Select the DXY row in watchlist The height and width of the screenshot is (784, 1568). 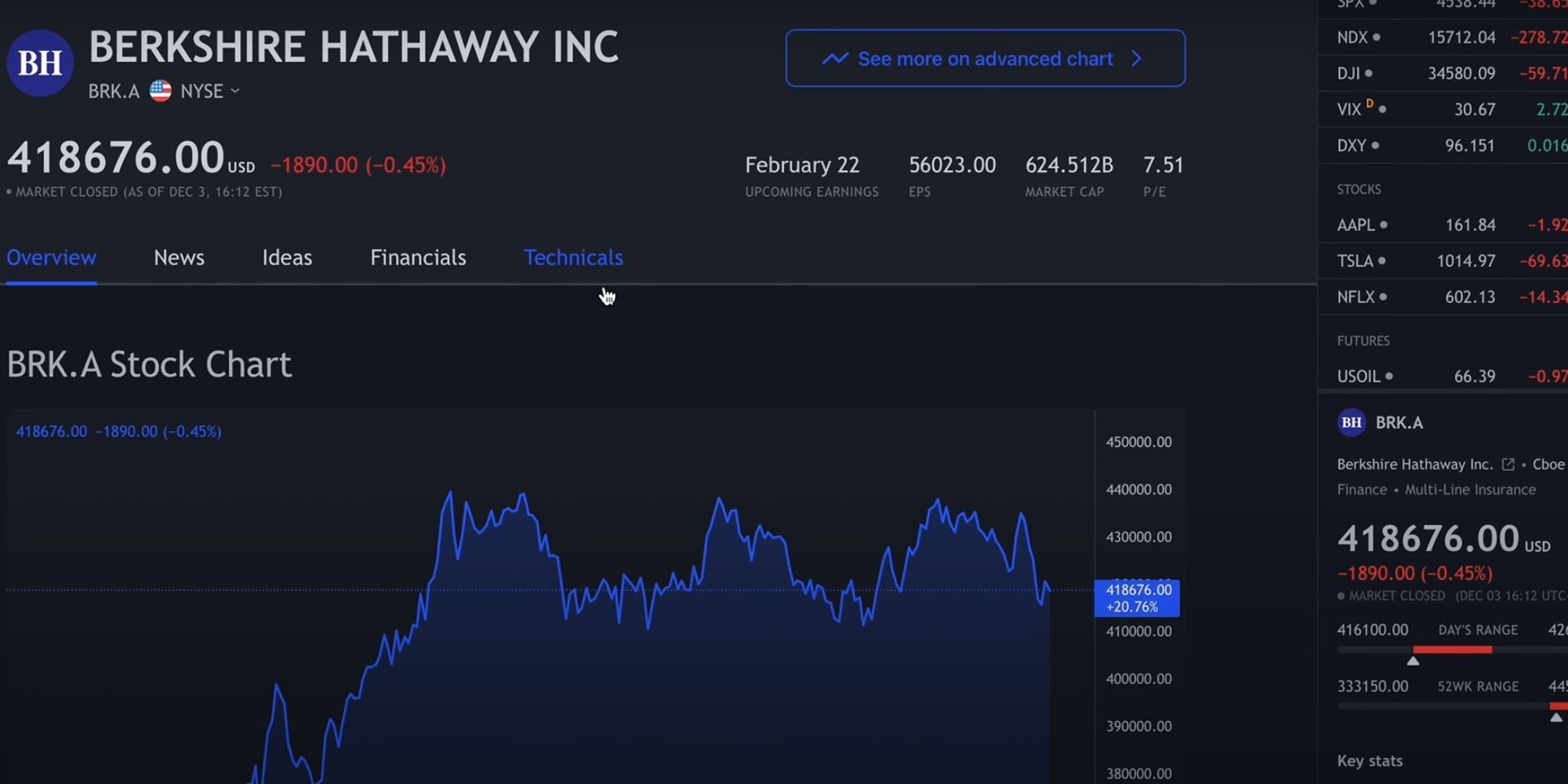tap(1443, 145)
